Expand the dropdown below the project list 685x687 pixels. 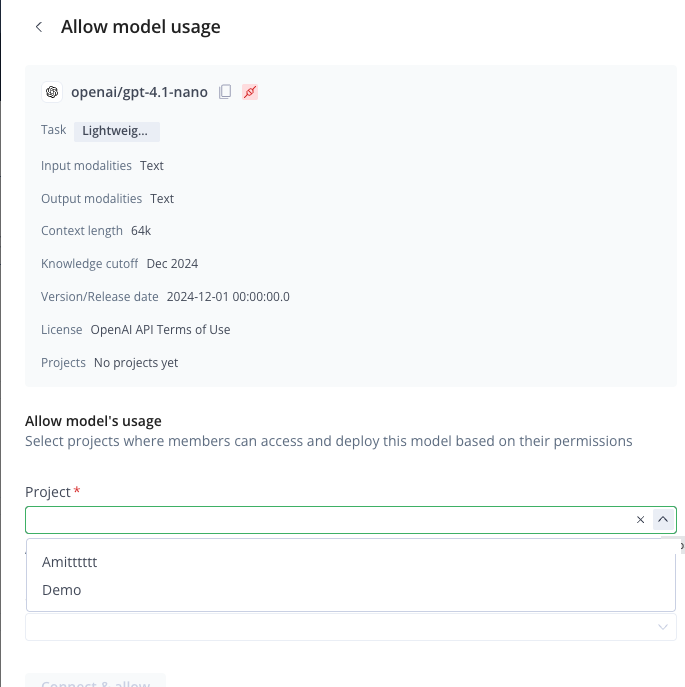point(663,627)
